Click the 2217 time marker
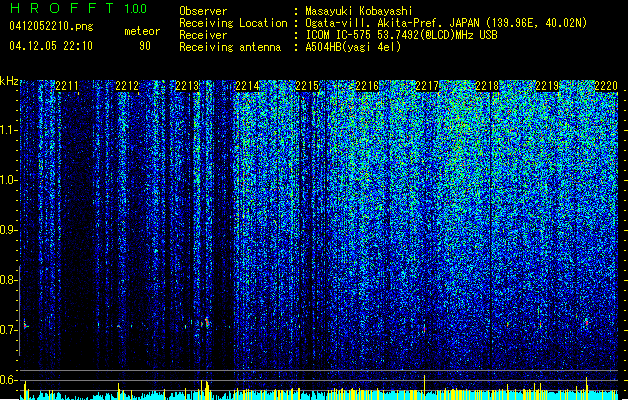 pyautogui.click(x=428, y=86)
